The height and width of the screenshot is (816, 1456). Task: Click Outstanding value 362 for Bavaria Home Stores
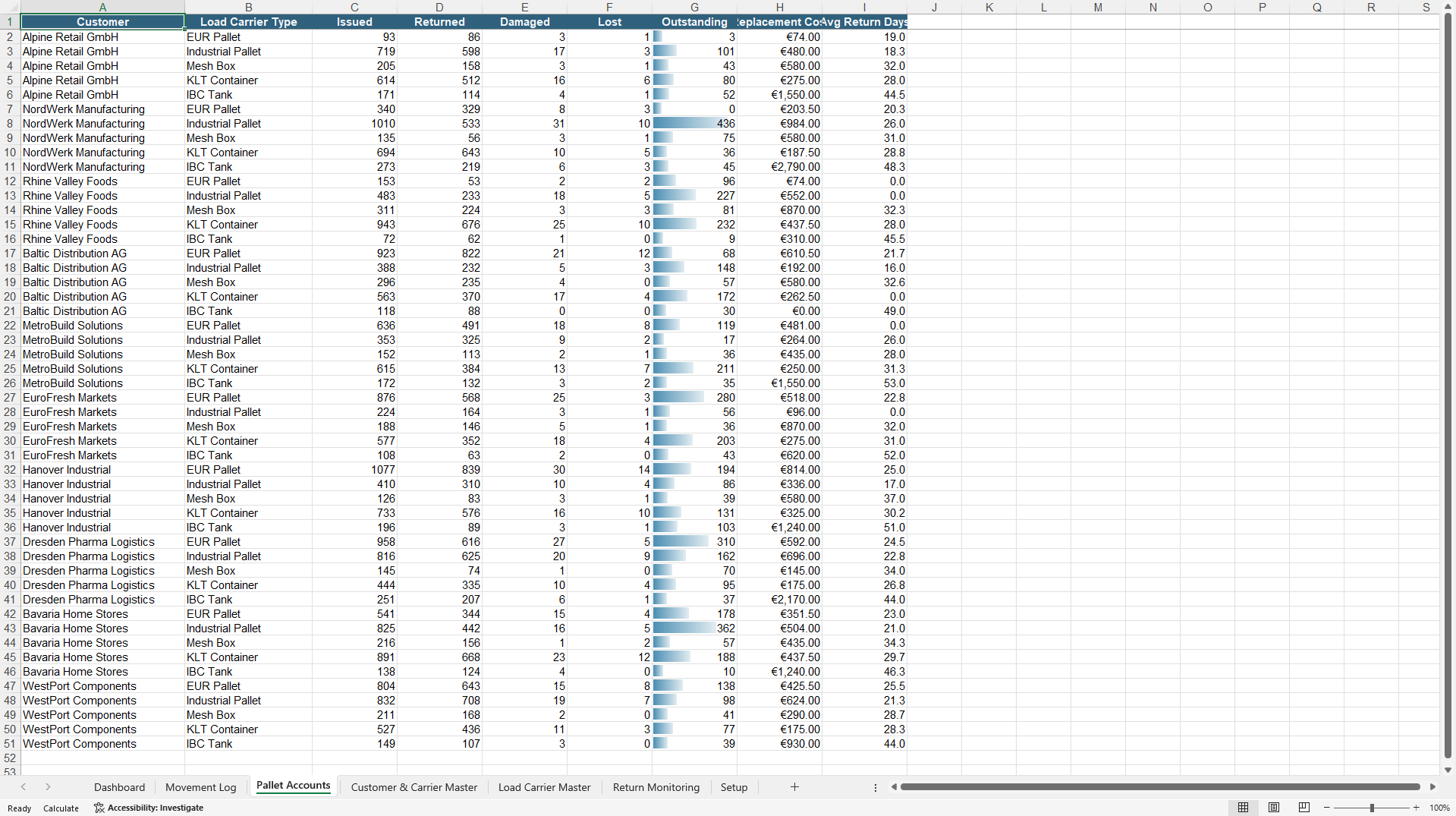pyautogui.click(x=694, y=629)
